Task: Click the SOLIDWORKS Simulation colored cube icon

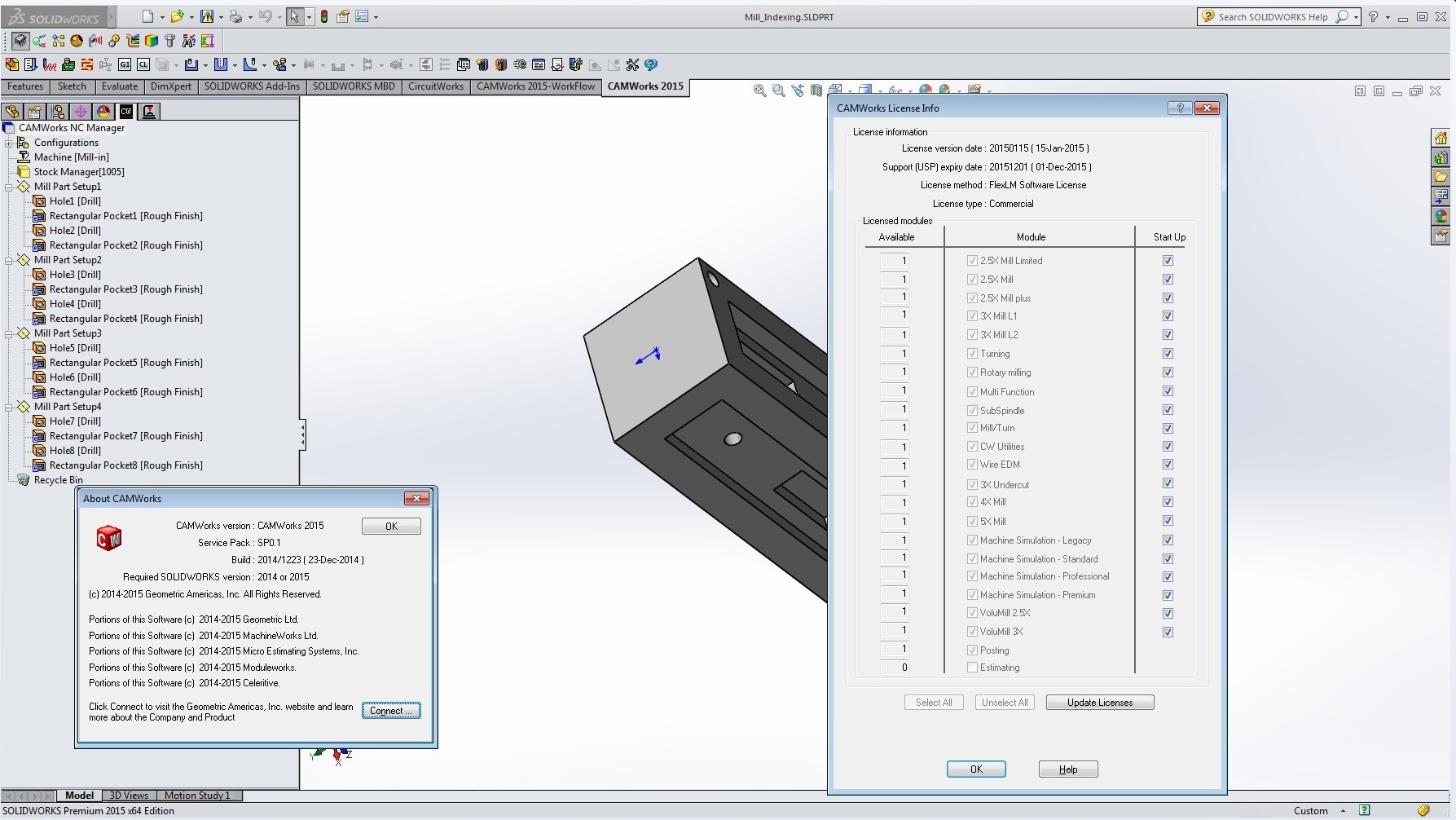Action: (x=151, y=41)
